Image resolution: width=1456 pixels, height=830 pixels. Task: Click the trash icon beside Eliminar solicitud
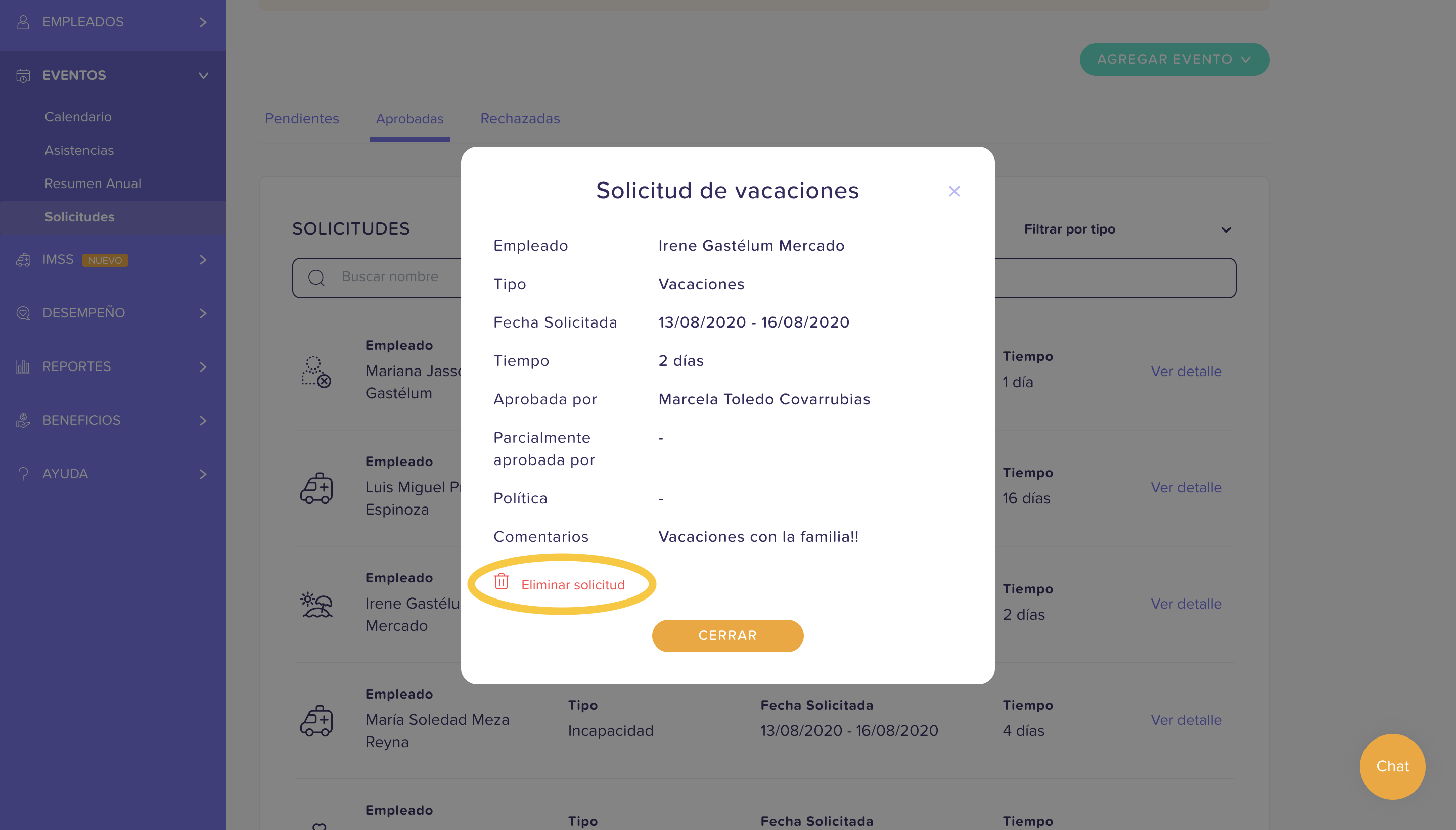tap(501, 581)
